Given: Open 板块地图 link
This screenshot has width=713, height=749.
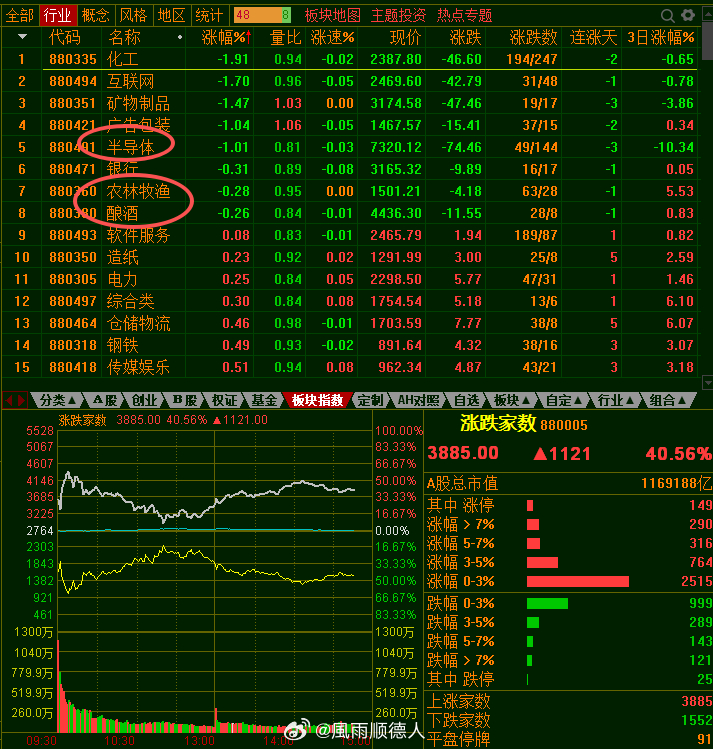Looking at the screenshot, I should pyautogui.click(x=332, y=15).
